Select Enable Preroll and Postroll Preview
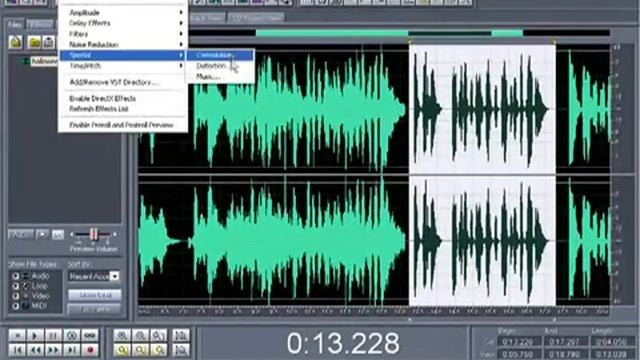This screenshot has width=640, height=360. (x=123, y=125)
